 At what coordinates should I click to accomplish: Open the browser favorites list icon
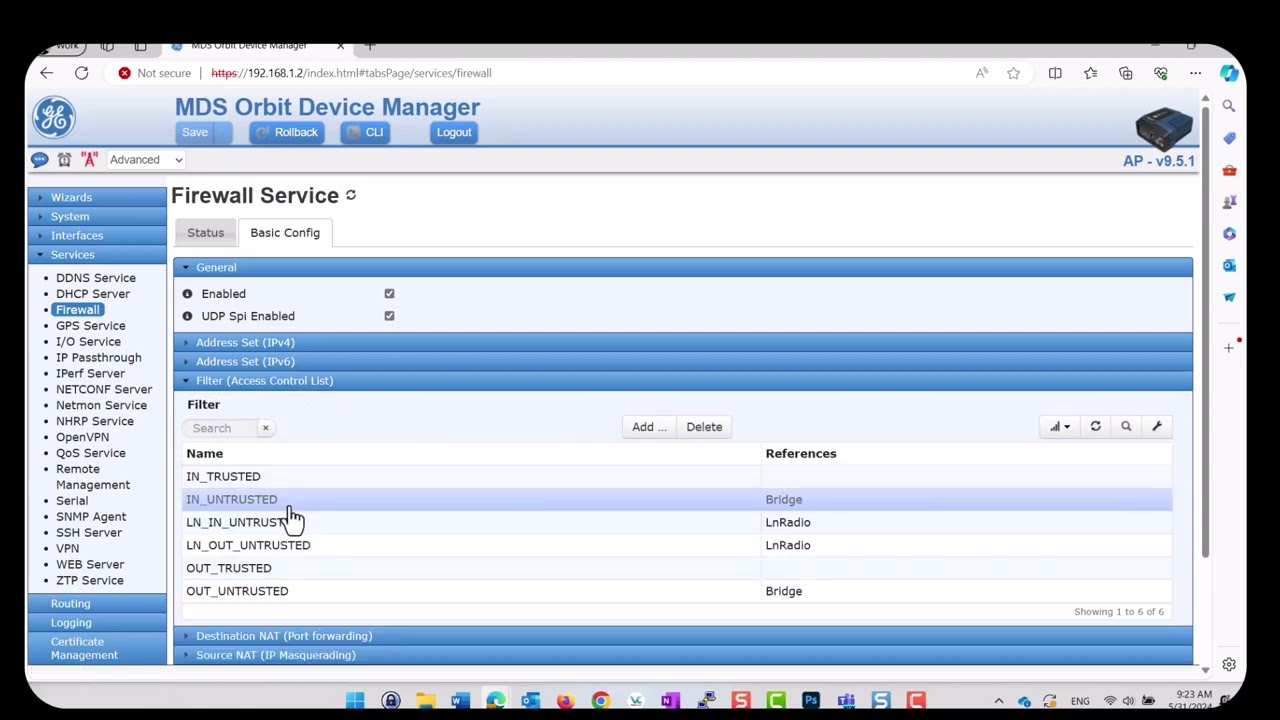(x=1090, y=73)
